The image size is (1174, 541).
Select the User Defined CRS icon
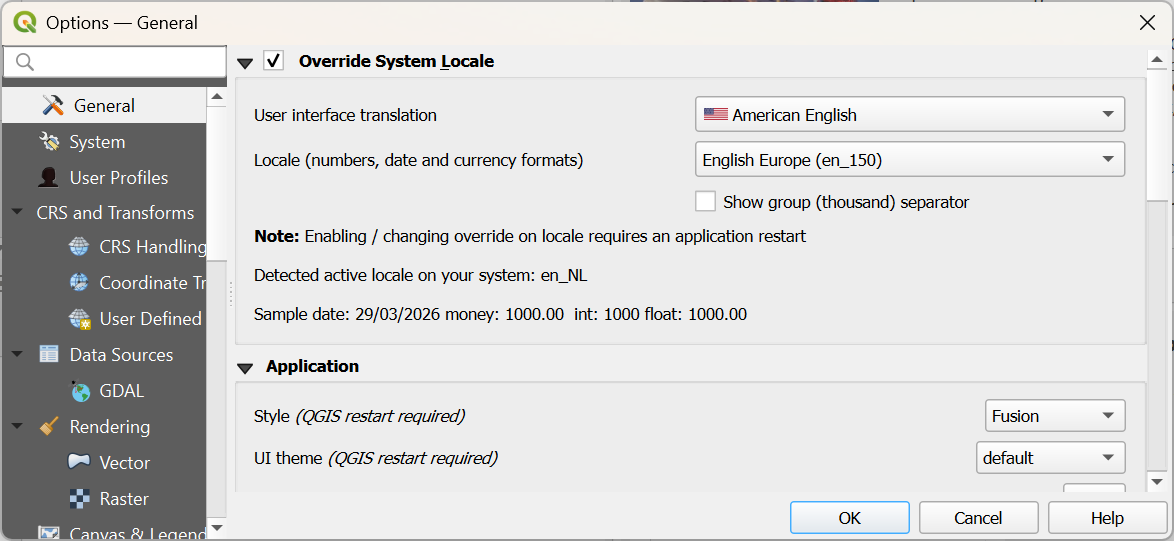[x=79, y=319]
